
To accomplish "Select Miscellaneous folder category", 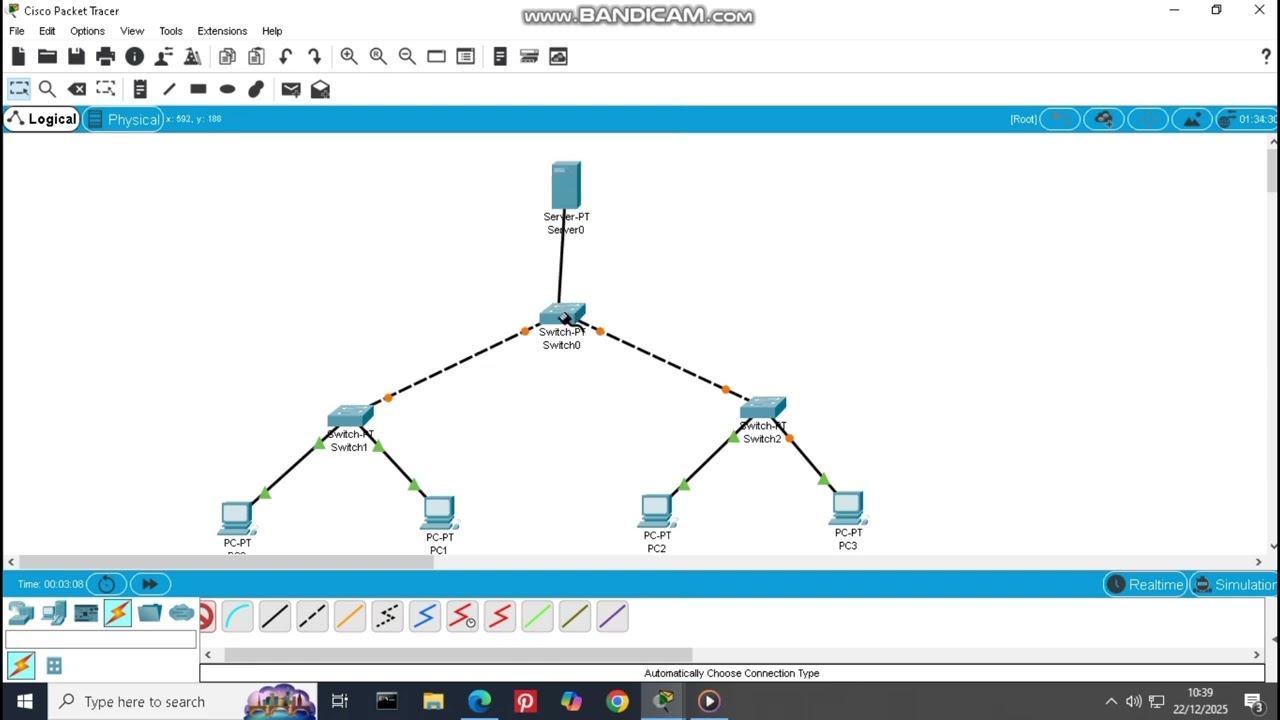I will coord(150,613).
